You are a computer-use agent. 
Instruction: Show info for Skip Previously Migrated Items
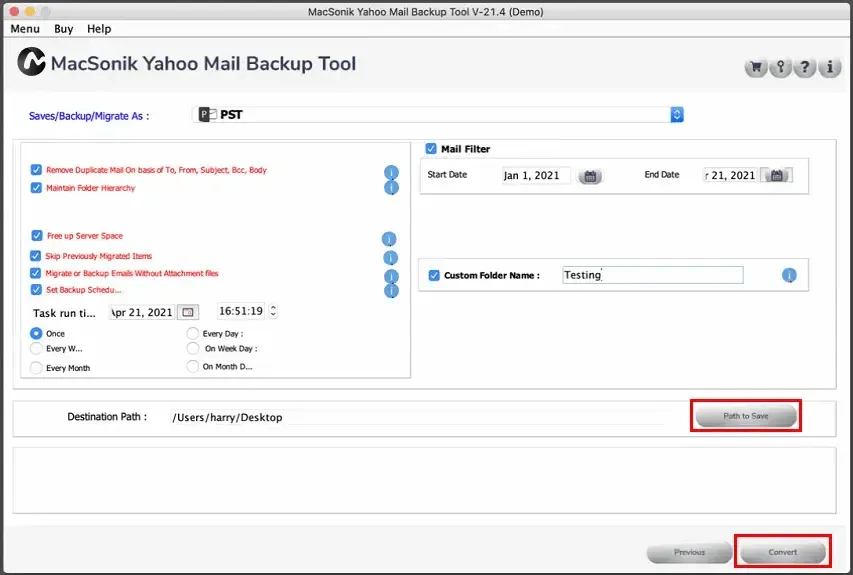(390, 257)
